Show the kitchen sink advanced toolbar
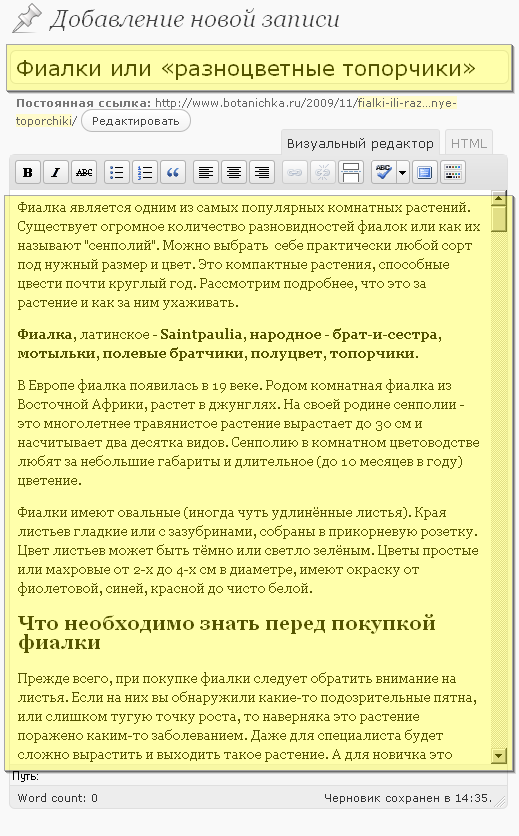 [453, 172]
